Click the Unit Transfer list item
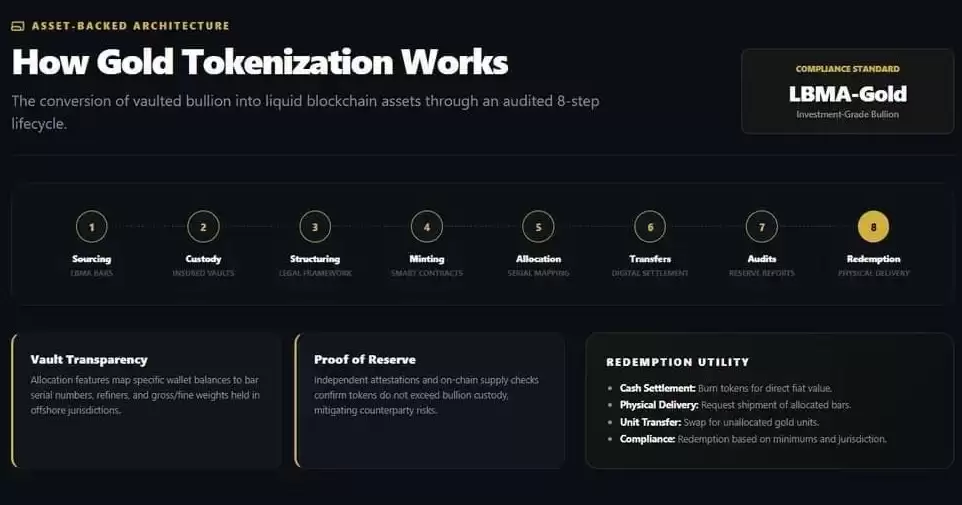 719,422
